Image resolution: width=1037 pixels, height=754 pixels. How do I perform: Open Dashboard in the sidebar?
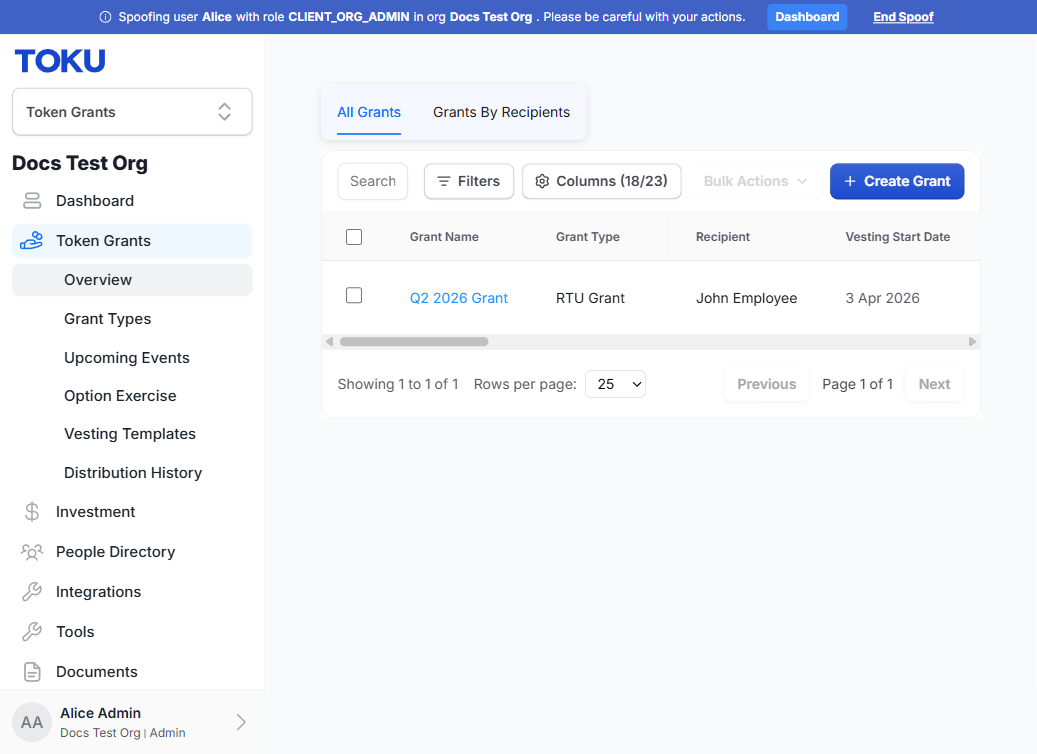coord(132,200)
